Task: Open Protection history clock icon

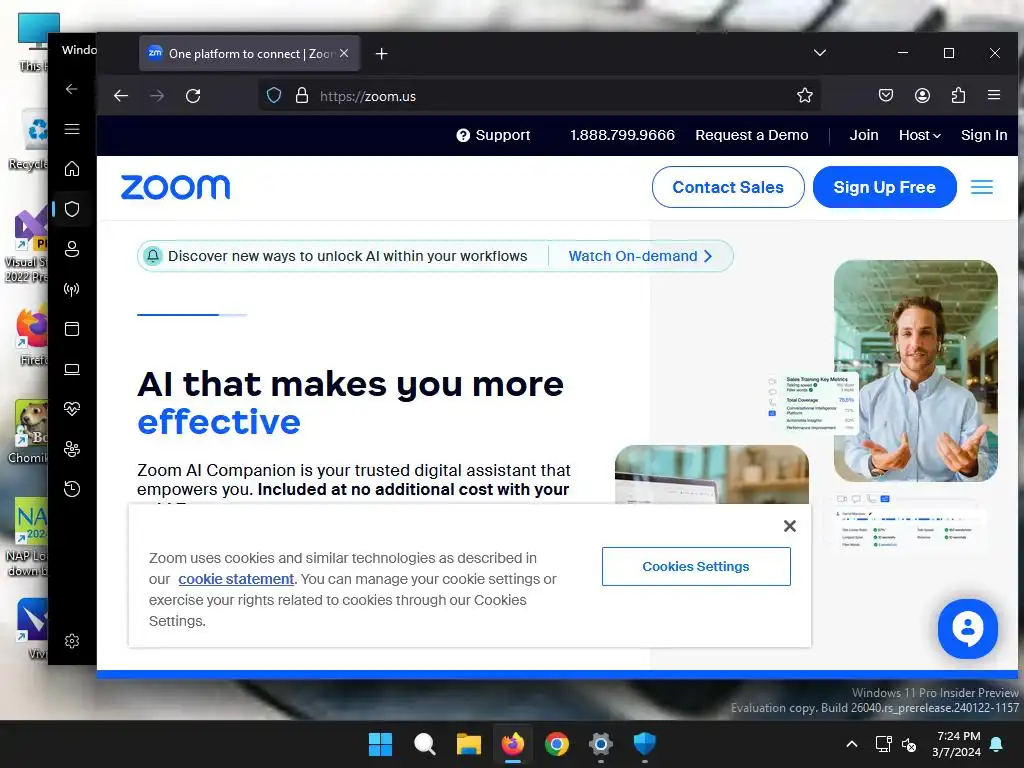Action: coord(72,488)
